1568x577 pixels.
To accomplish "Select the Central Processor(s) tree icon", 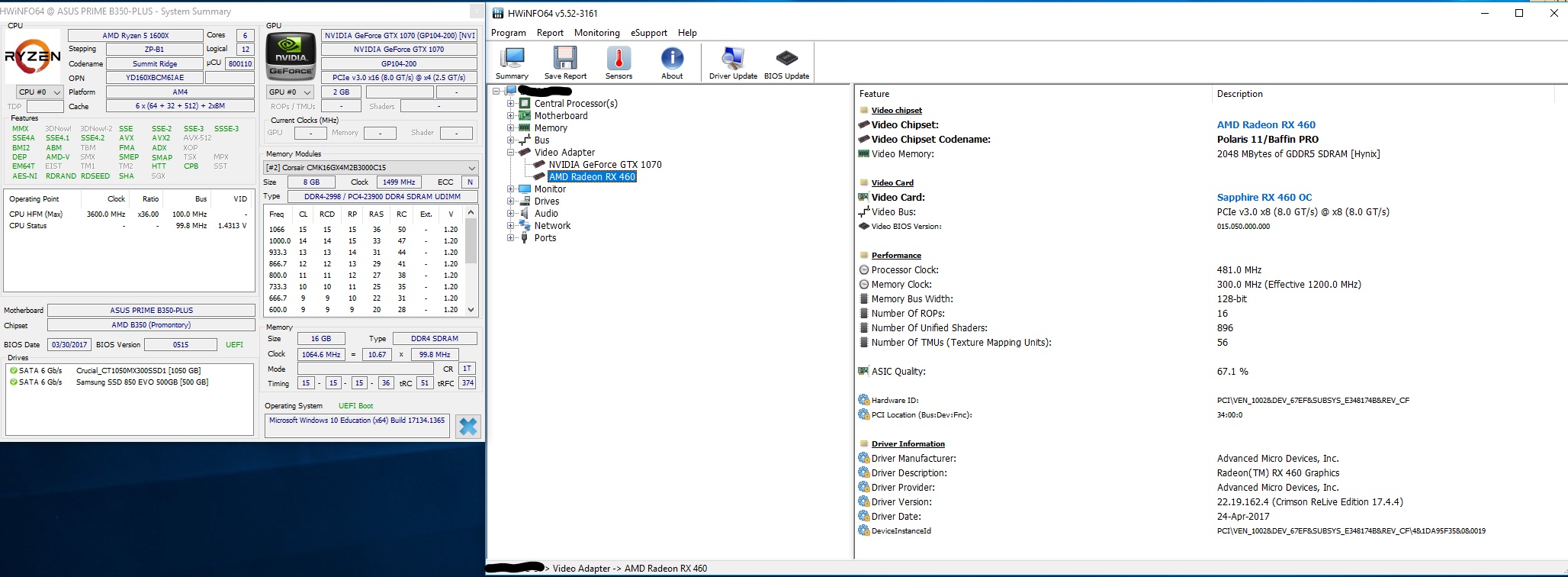I will pyautogui.click(x=525, y=104).
